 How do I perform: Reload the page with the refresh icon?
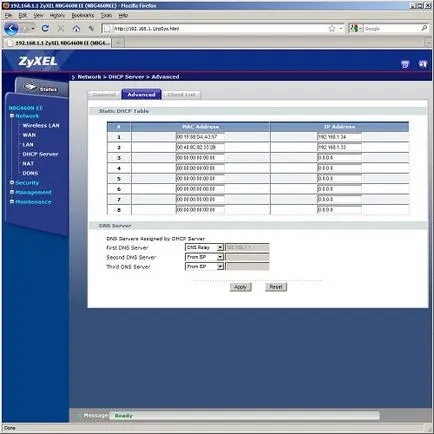45,29
